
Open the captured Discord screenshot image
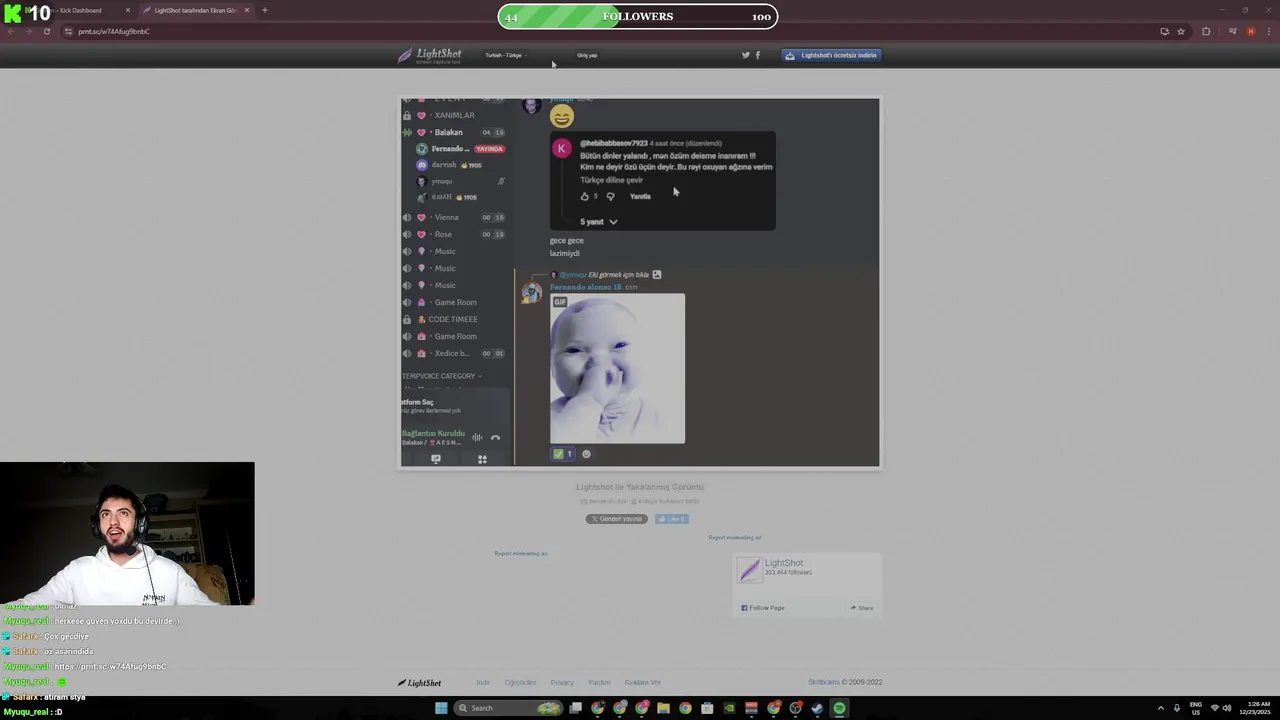point(640,282)
